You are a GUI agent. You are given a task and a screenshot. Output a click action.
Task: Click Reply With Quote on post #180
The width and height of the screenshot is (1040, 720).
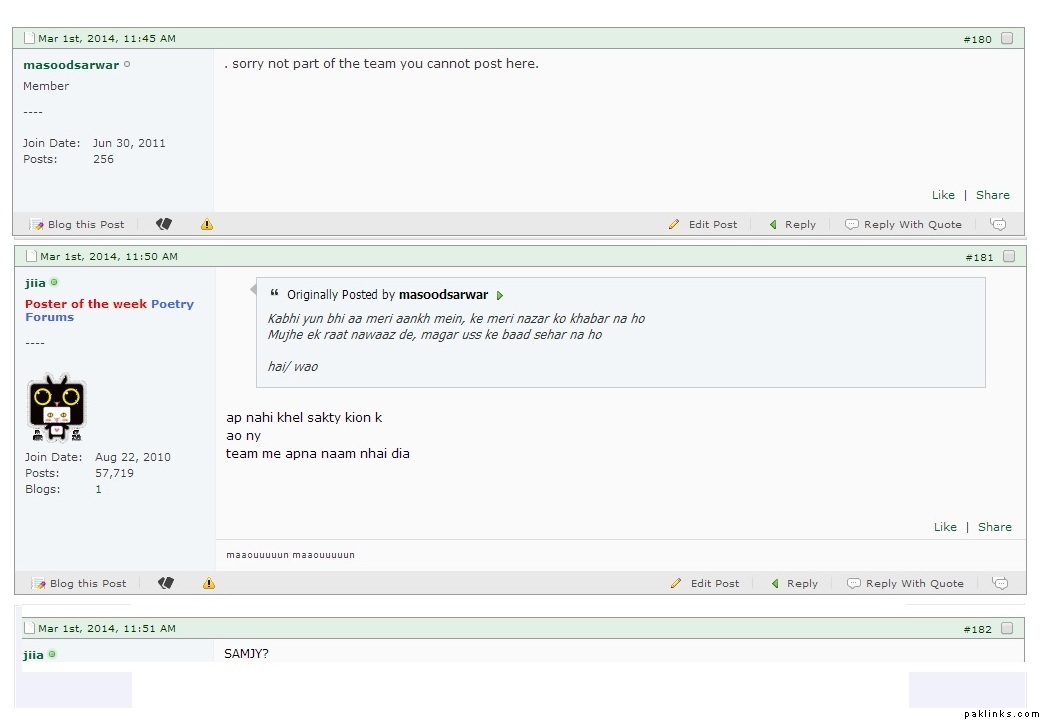click(x=904, y=225)
